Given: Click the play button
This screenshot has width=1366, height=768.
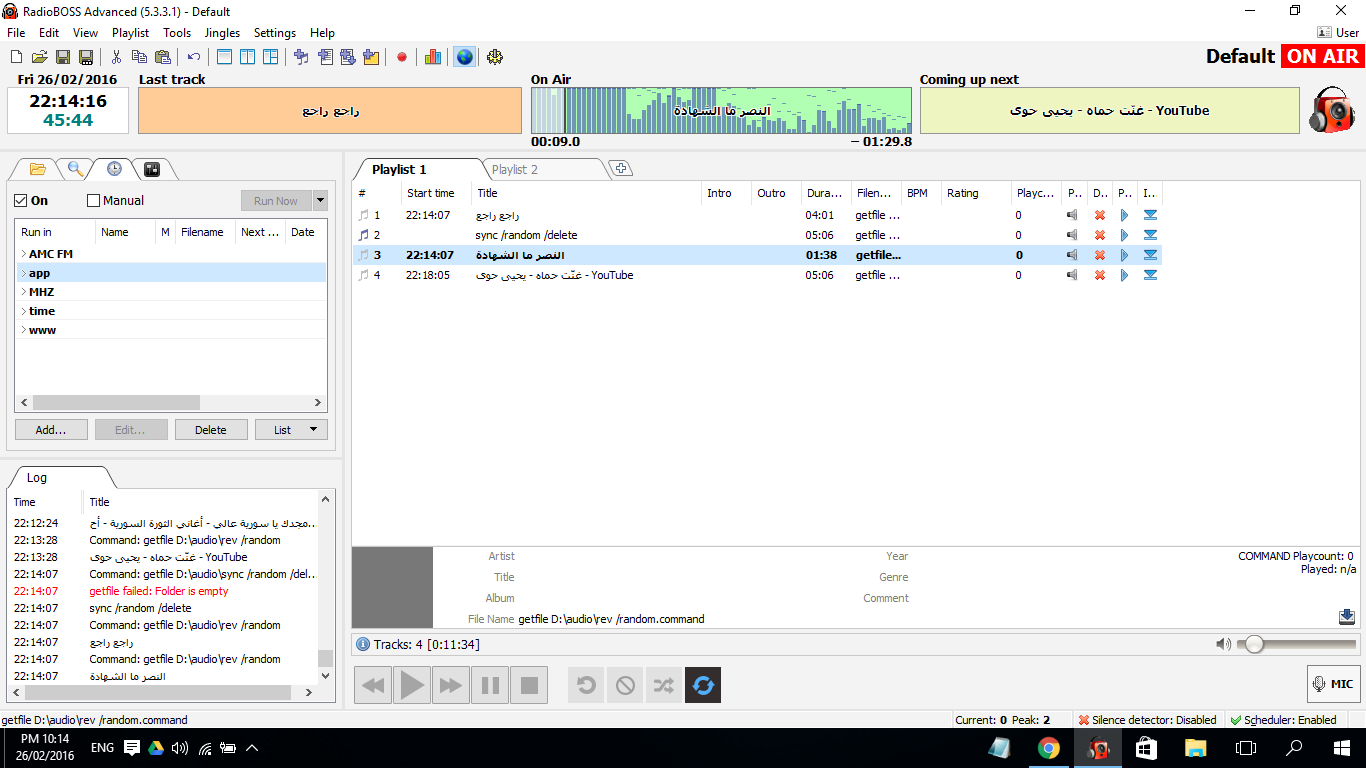Looking at the screenshot, I should pyautogui.click(x=411, y=685).
